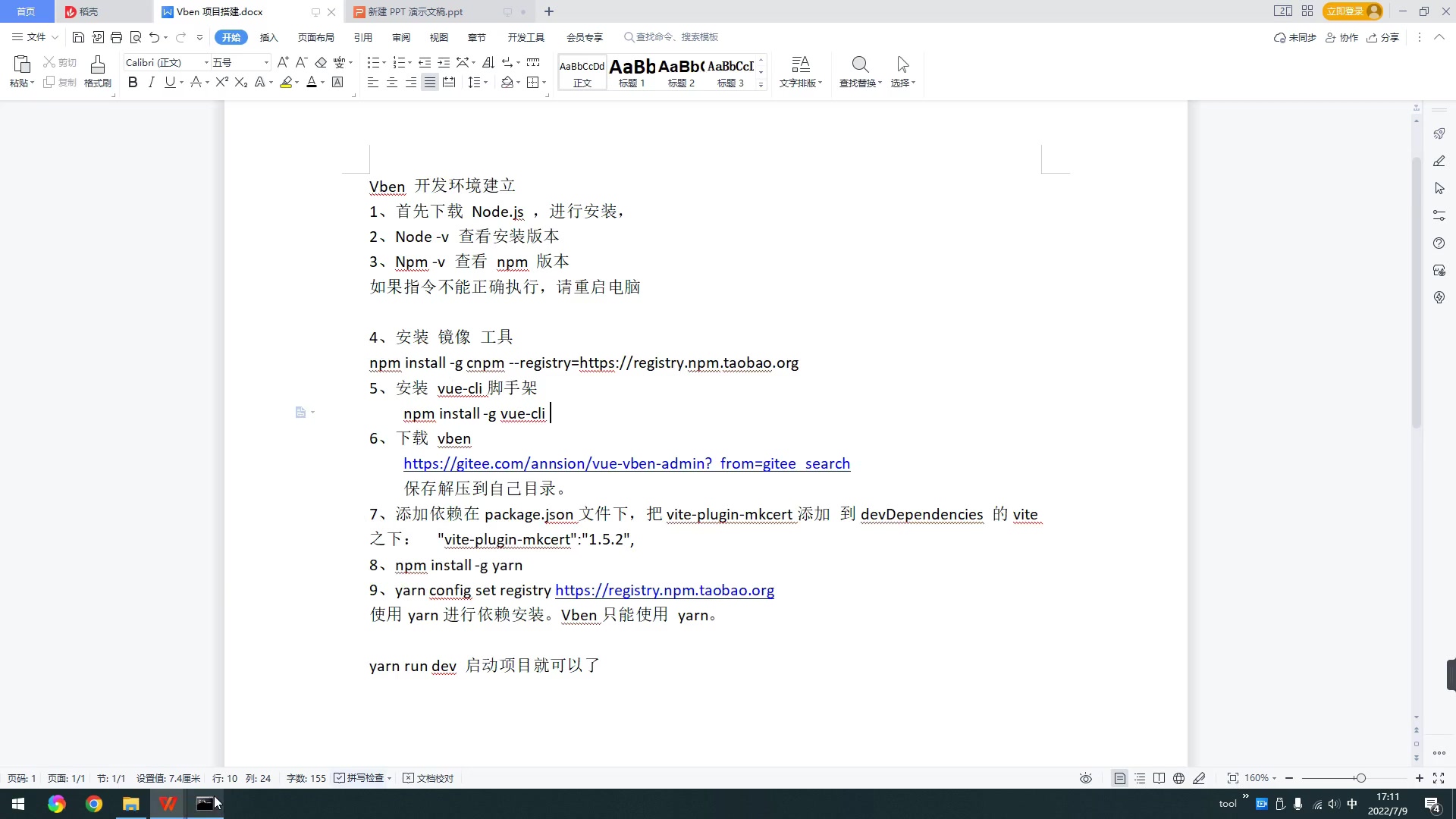
Task: Open Print Preview icon
Action: [x=136, y=37]
